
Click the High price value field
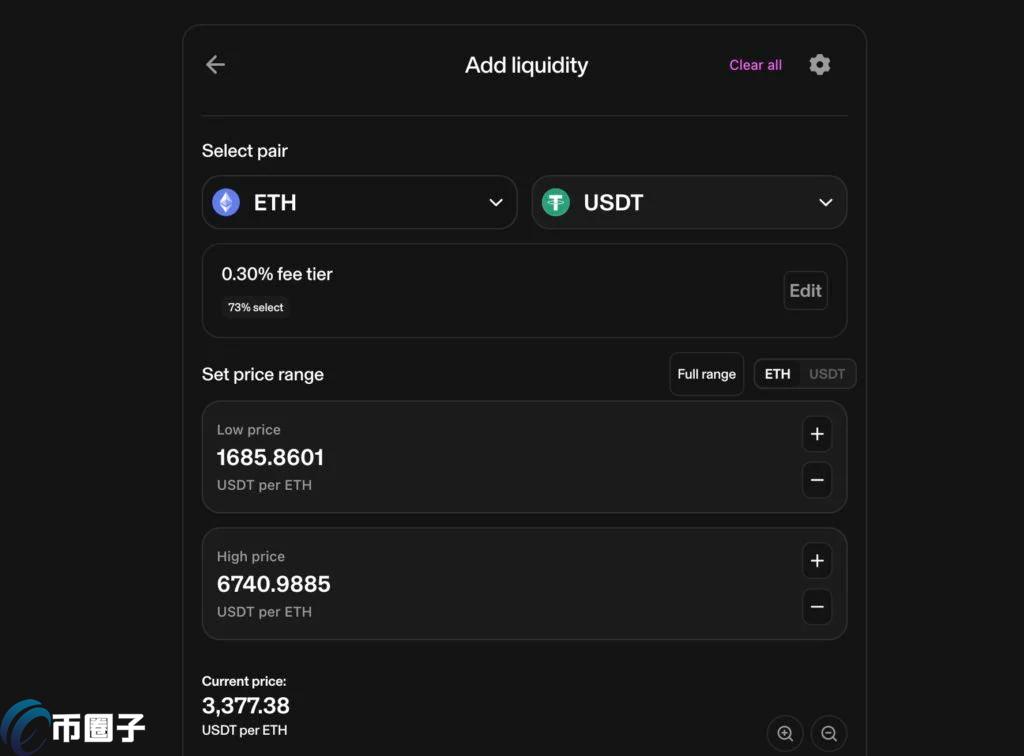click(274, 584)
